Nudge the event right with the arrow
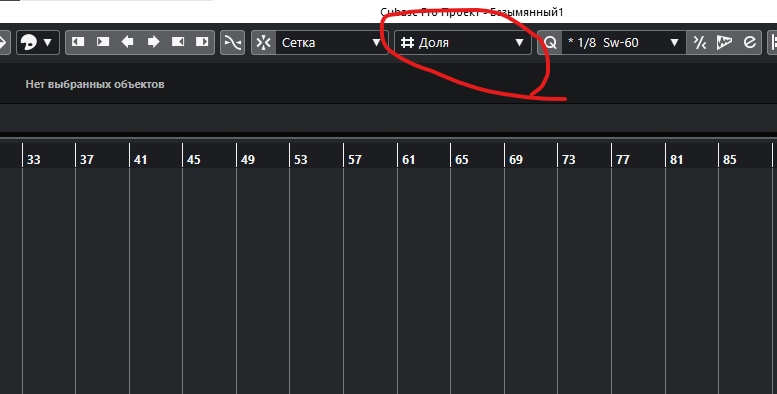The width and height of the screenshot is (777, 394). 153,42
